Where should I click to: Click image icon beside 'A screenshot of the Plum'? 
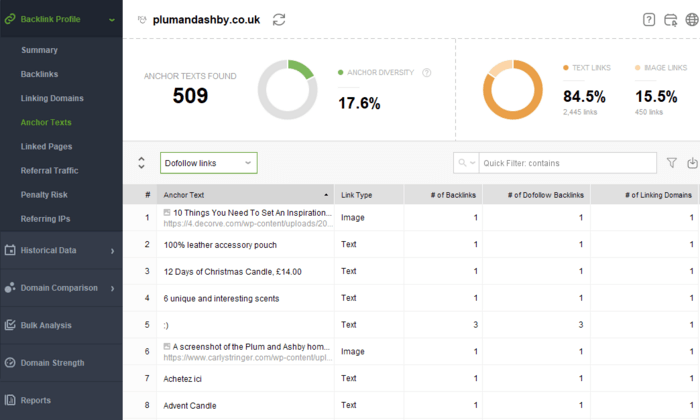click(167, 346)
